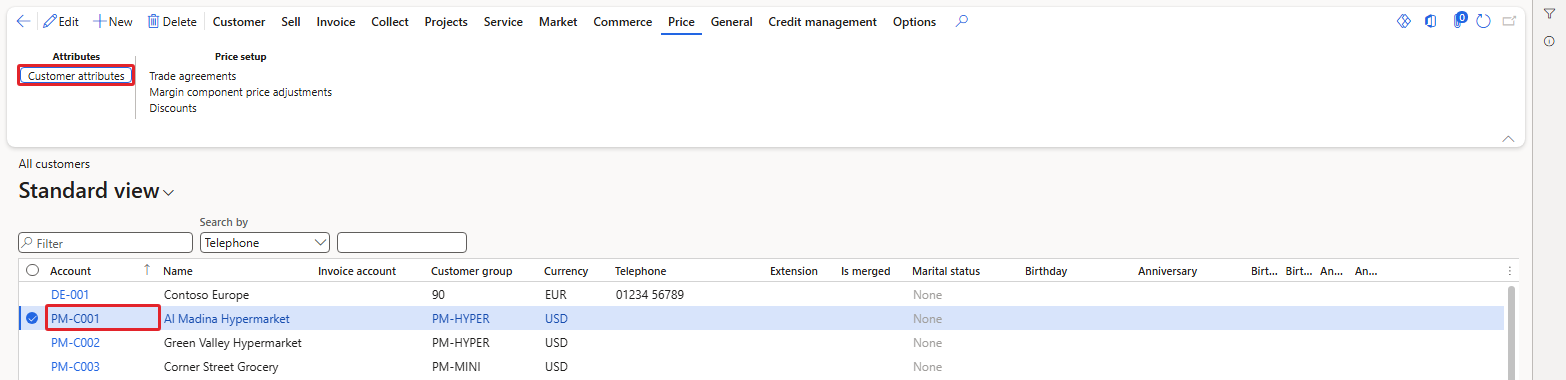Open the Projects tab

pyautogui.click(x=446, y=21)
